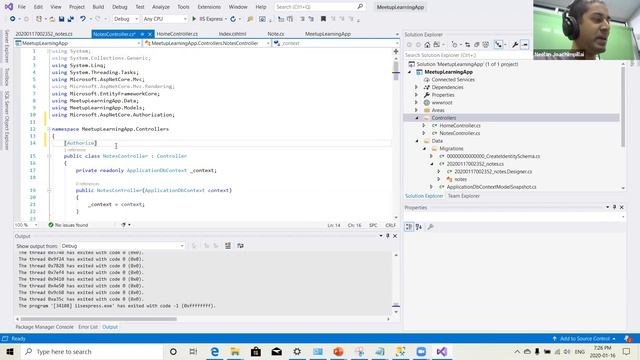640x360 pixels.
Task: Toggle word wrap in Output panel
Action: pyautogui.click(x=240, y=246)
